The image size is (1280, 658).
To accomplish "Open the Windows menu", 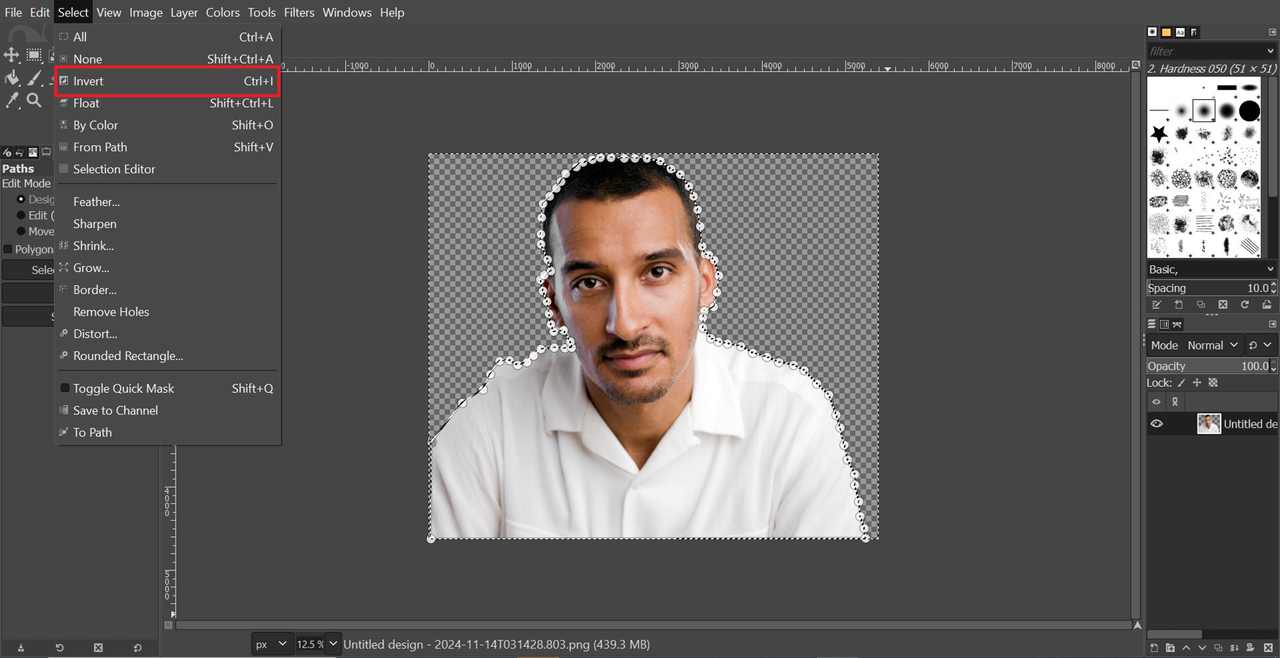I will 347,12.
